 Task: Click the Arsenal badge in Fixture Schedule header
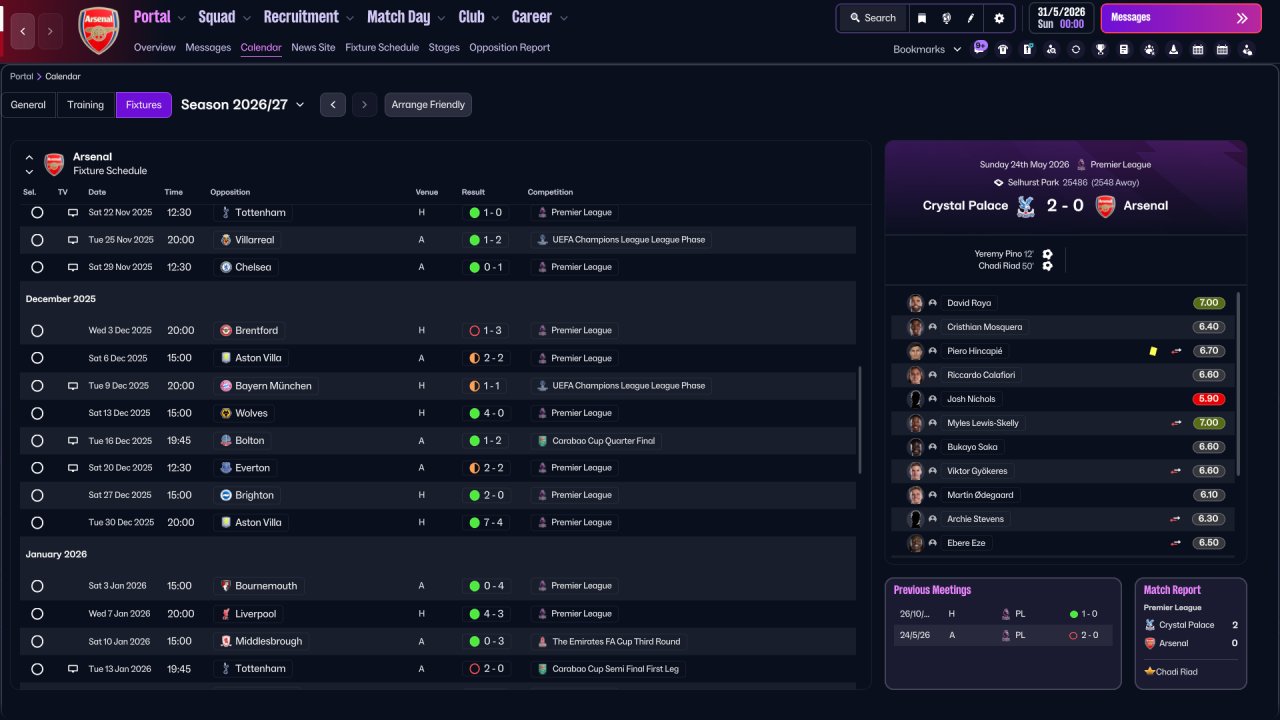[54, 164]
